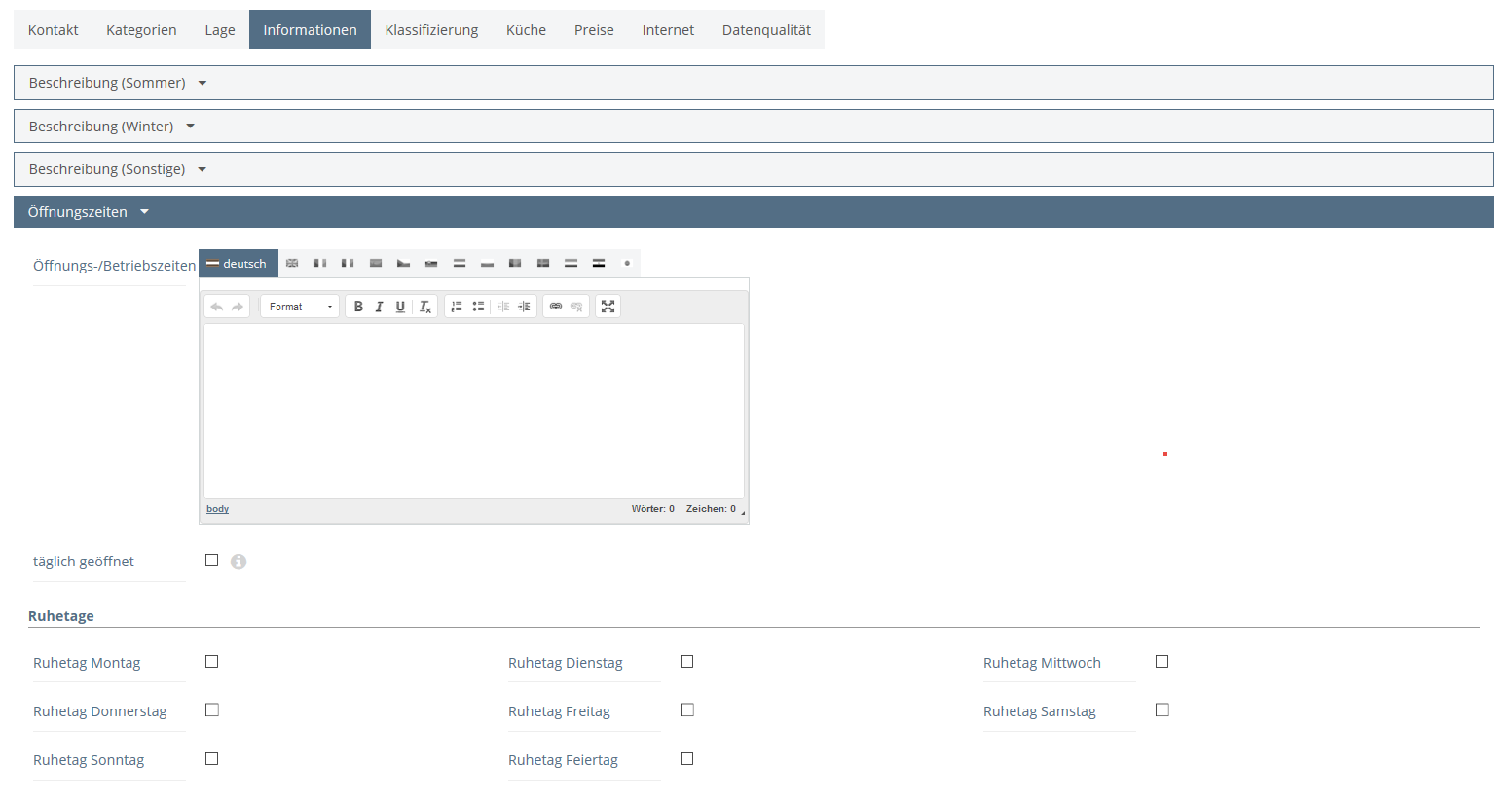Remove formatting with the Tx icon
Screen dimensions: 1512x800
pyautogui.click(x=424, y=307)
